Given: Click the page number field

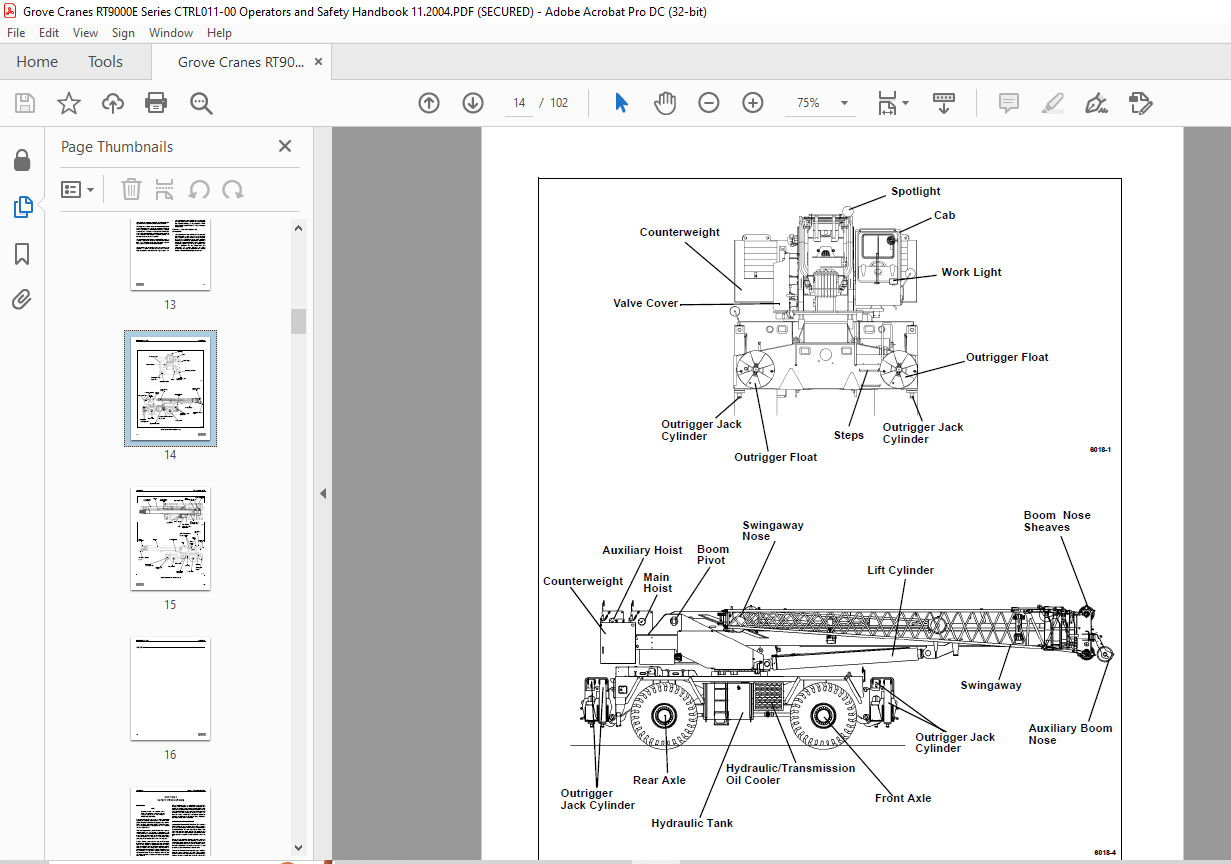Looking at the screenshot, I should click(519, 103).
